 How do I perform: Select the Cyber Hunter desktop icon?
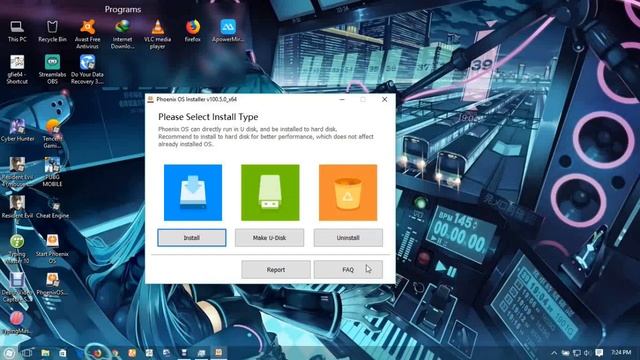point(17,131)
